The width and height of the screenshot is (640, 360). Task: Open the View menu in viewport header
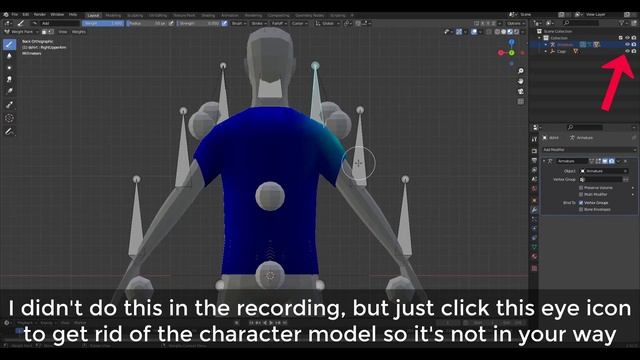tap(62, 31)
